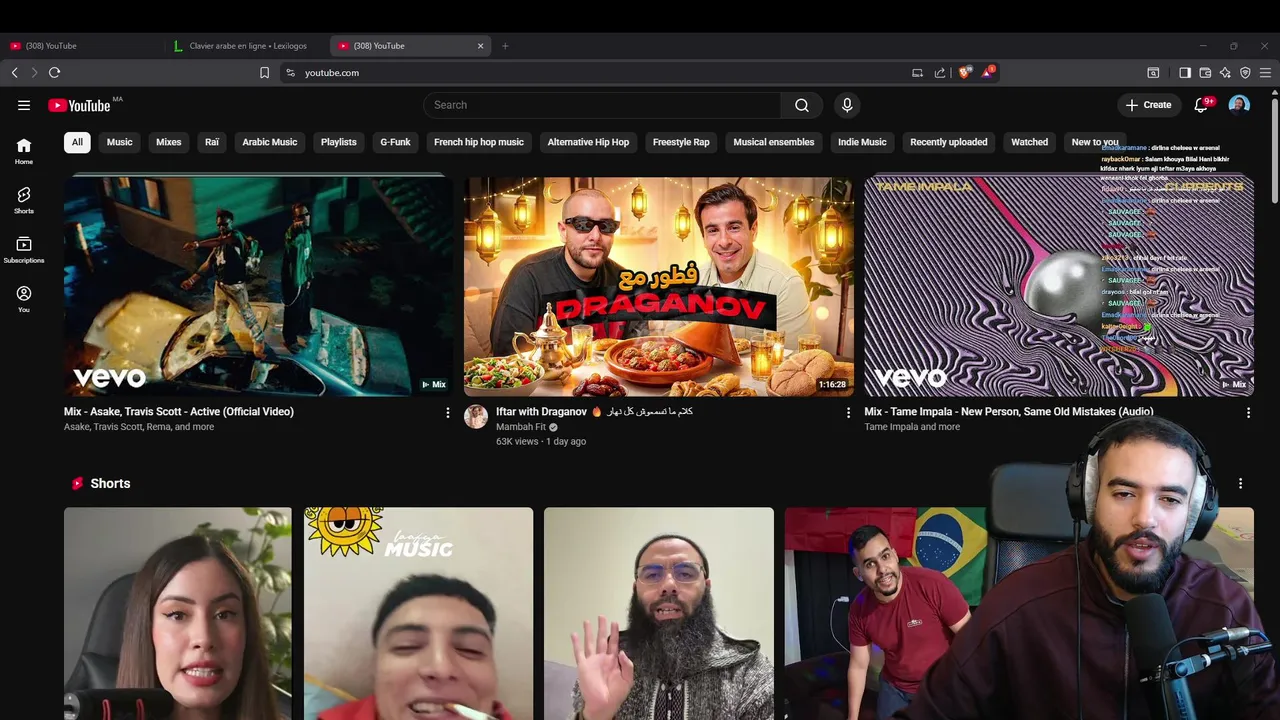Select the G-Funk chip
Screen dimensions: 1280x720
coord(395,142)
